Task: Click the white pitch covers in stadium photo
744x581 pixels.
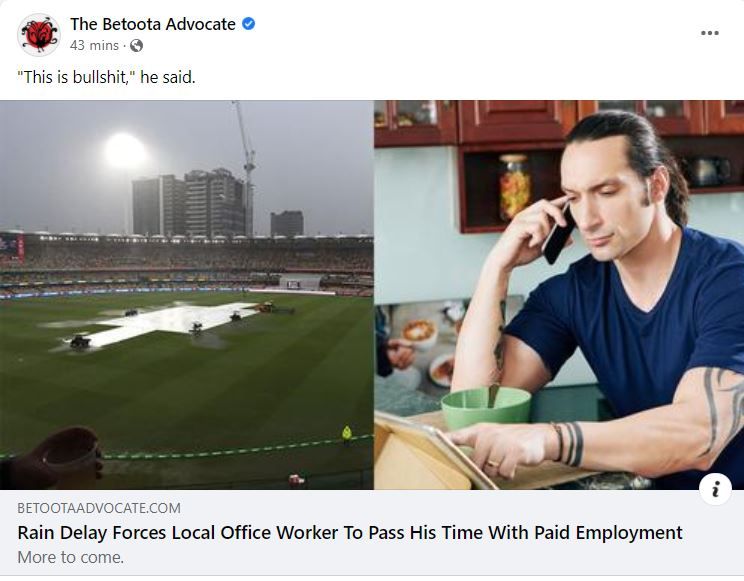Action: 161,323
